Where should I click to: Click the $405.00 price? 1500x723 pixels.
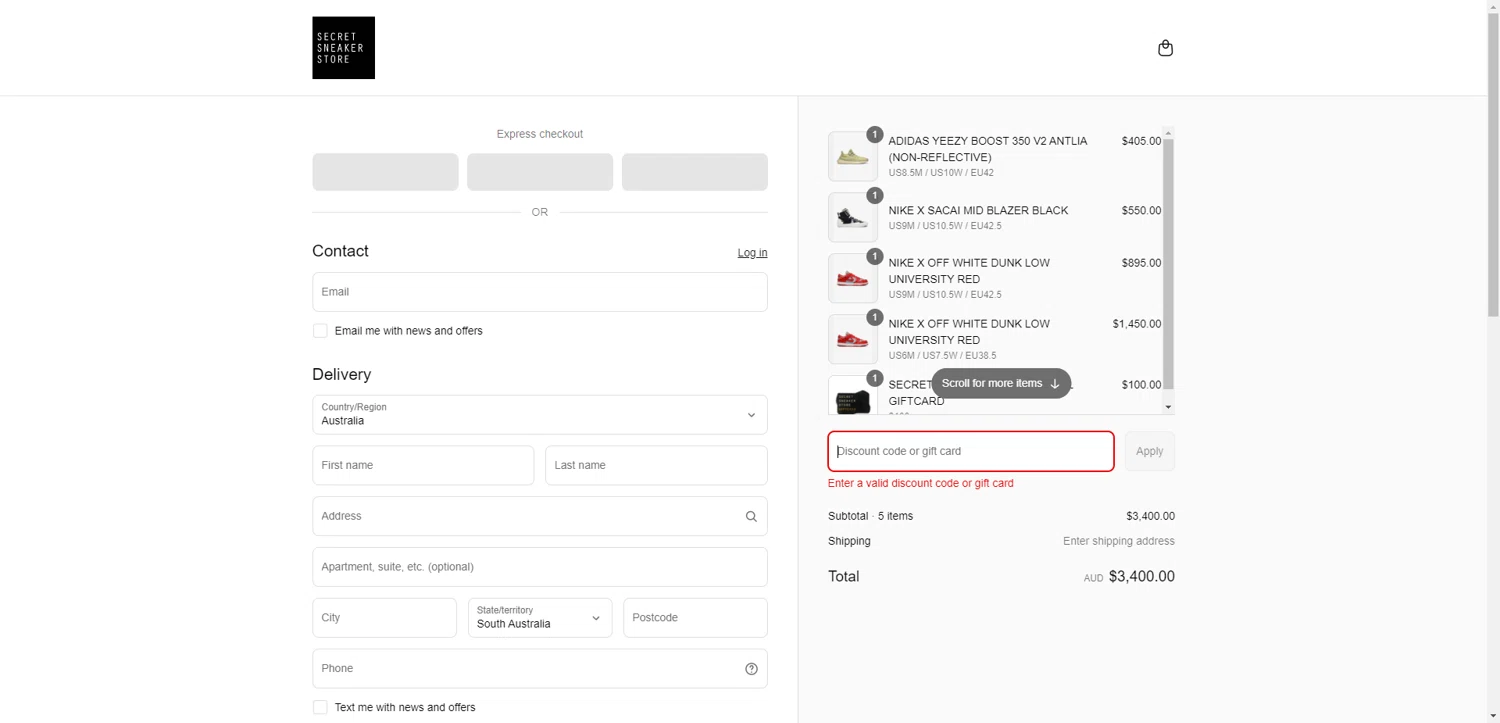click(1141, 141)
